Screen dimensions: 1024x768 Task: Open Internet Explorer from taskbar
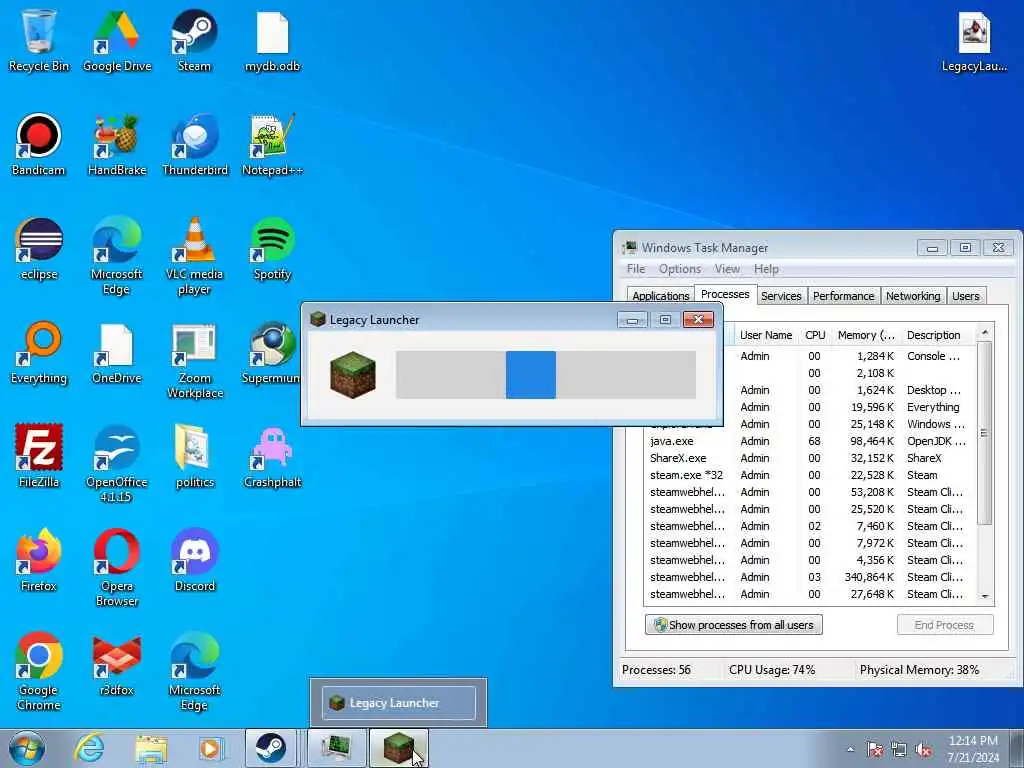(89, 748)
